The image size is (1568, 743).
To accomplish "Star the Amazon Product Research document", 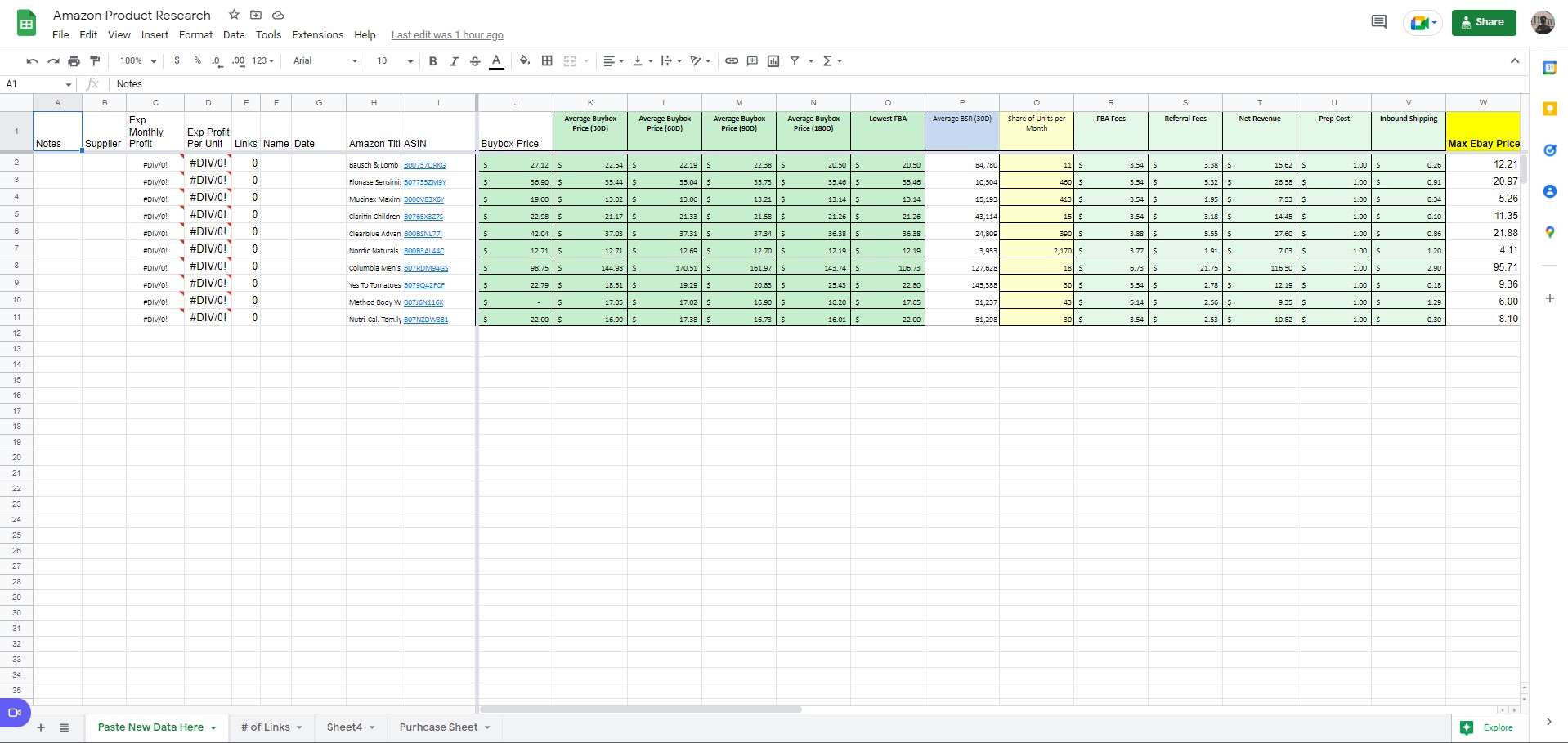I will (234, 15).
